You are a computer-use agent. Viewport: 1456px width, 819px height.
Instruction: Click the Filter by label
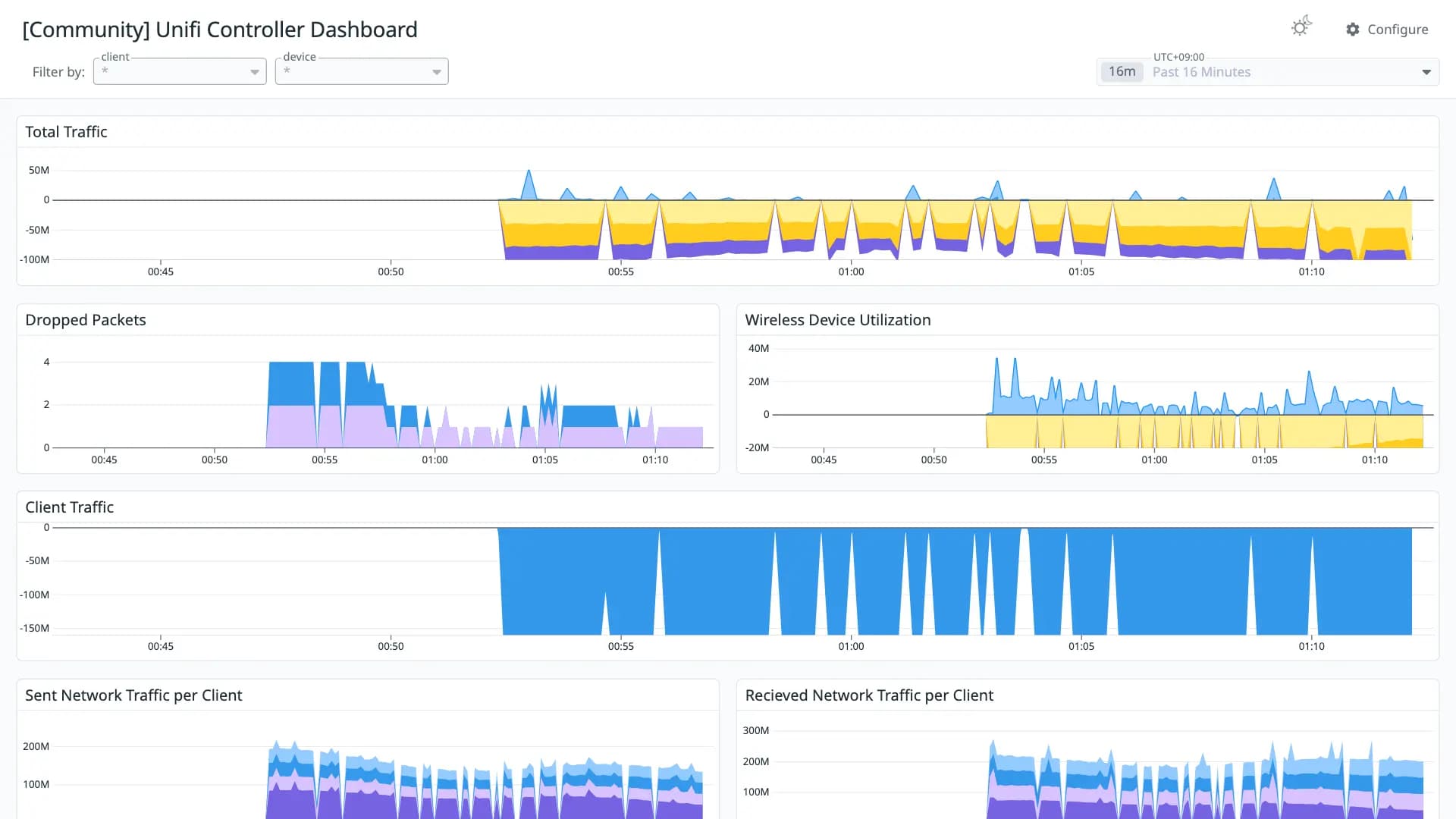(x=58, y=72)
